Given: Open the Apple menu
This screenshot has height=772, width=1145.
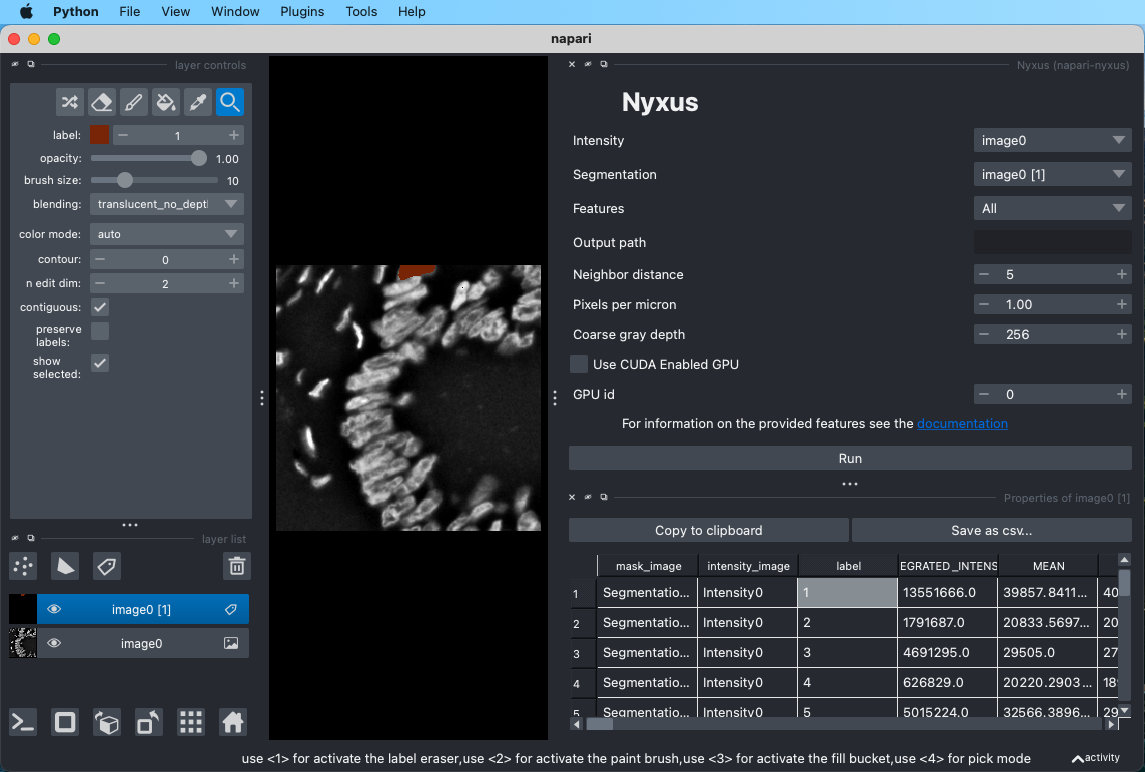Looking at the screenshot, I should 26,12.
